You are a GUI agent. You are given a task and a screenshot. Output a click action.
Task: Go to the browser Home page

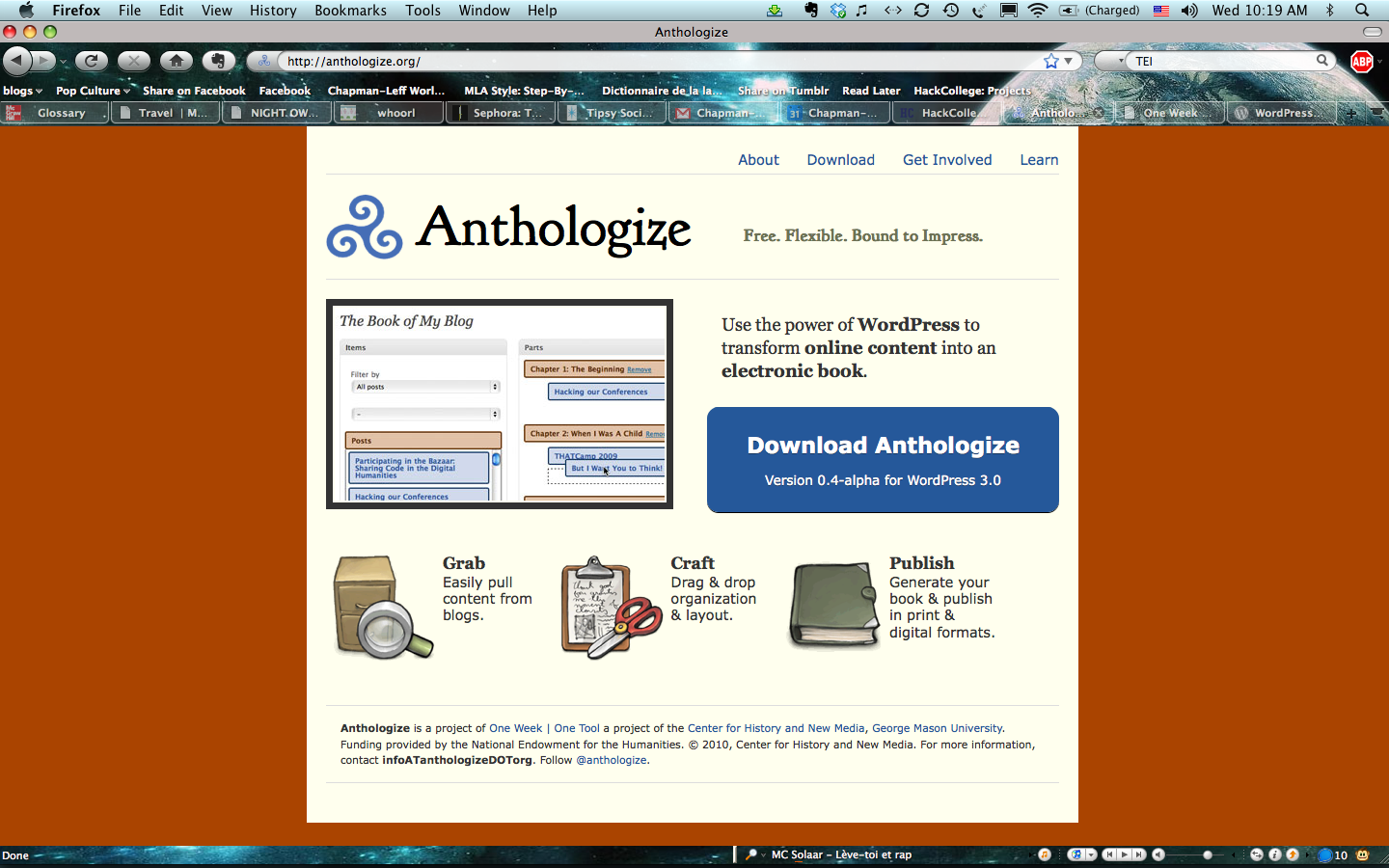click(x=176, y=61)
